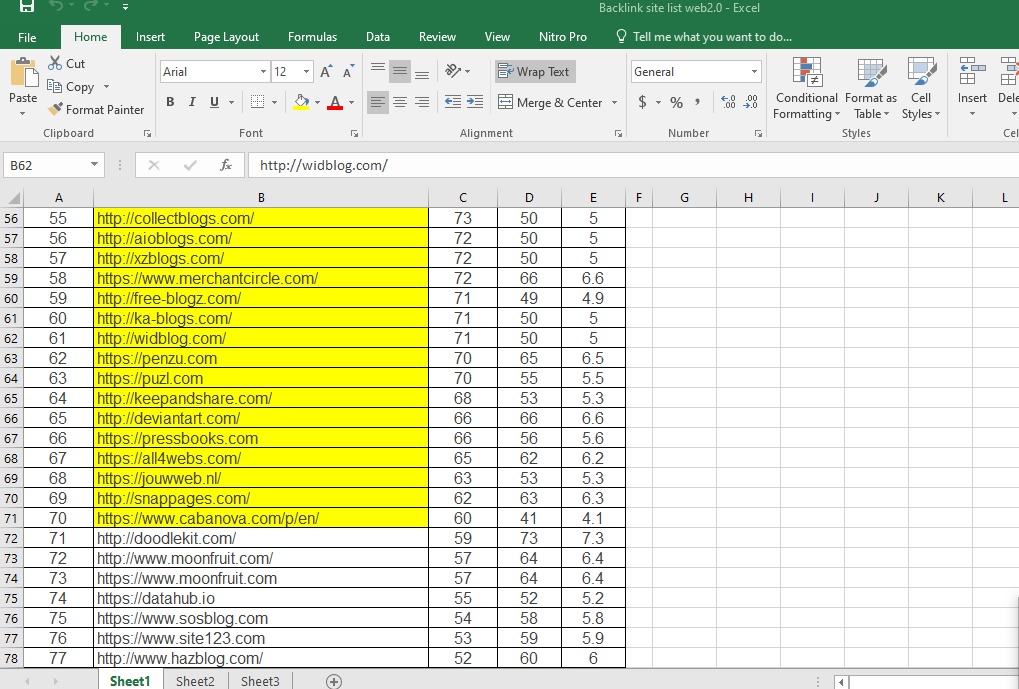The image size is (1019, 689).
Task: Click the Format Painter brush icon
Action: pyautogui.click(x=56, y=110)
